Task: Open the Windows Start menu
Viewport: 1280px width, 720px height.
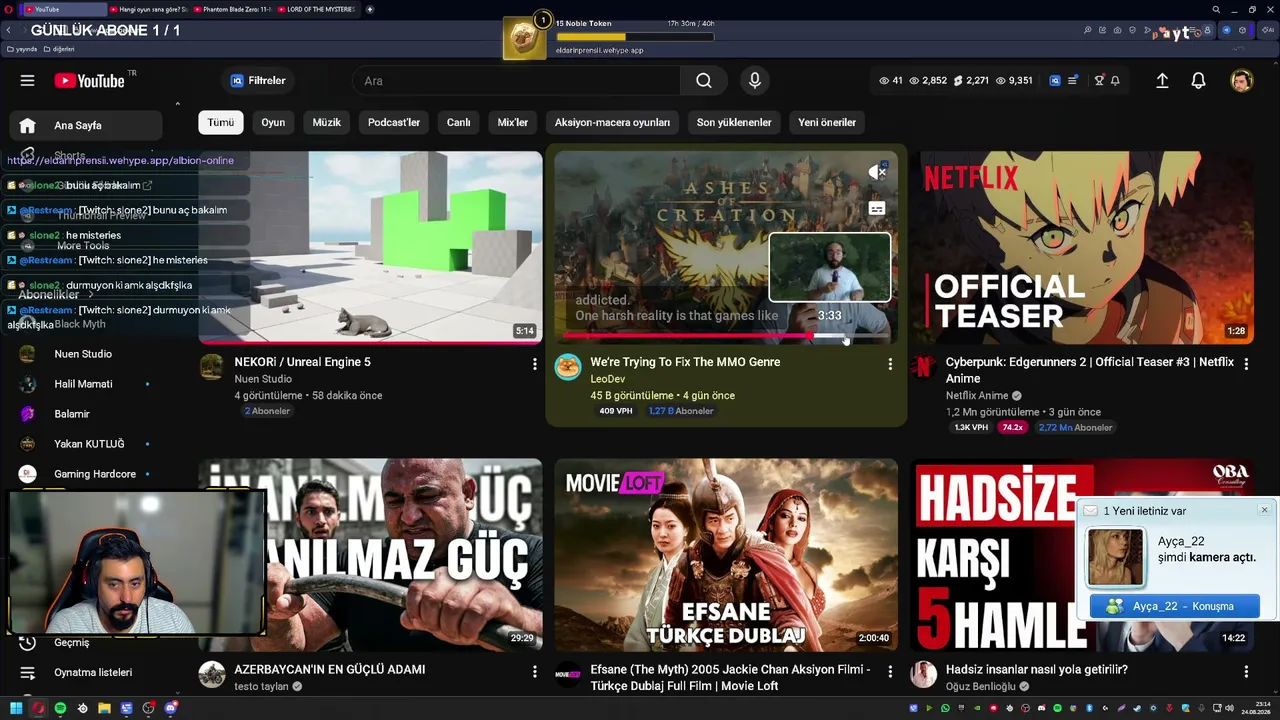Action: (x=16, y=709)
